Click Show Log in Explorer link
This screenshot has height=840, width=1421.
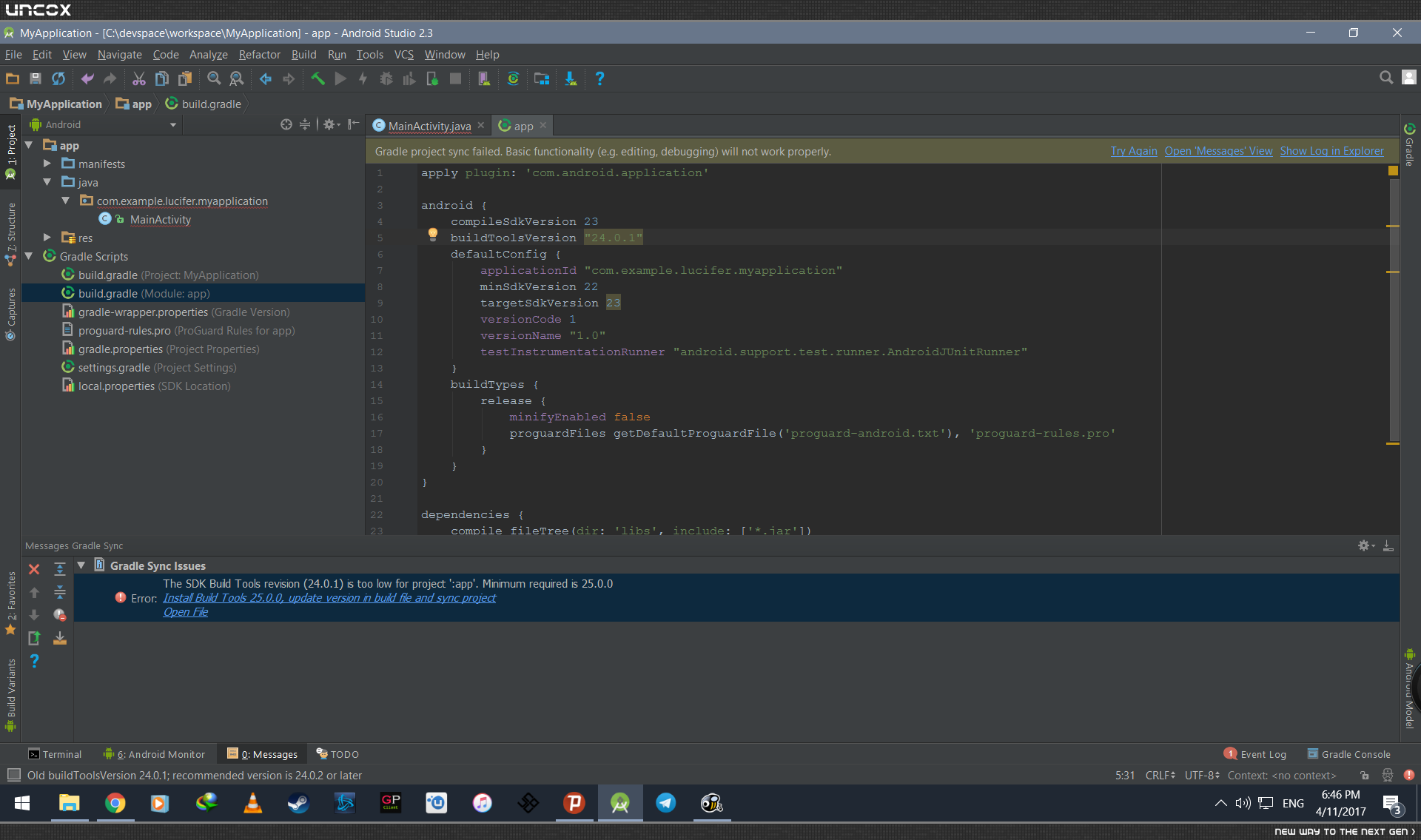point(1331,151)
